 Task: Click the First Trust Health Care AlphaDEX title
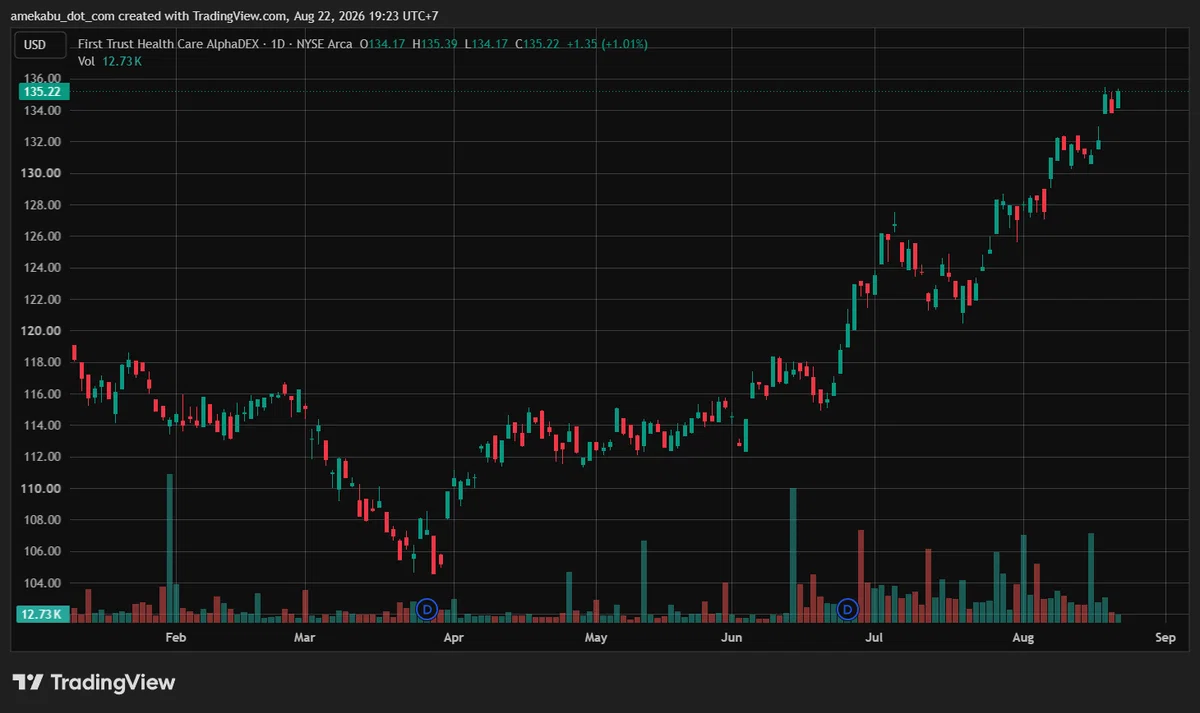pyautogui.click(x=169, y=44)
